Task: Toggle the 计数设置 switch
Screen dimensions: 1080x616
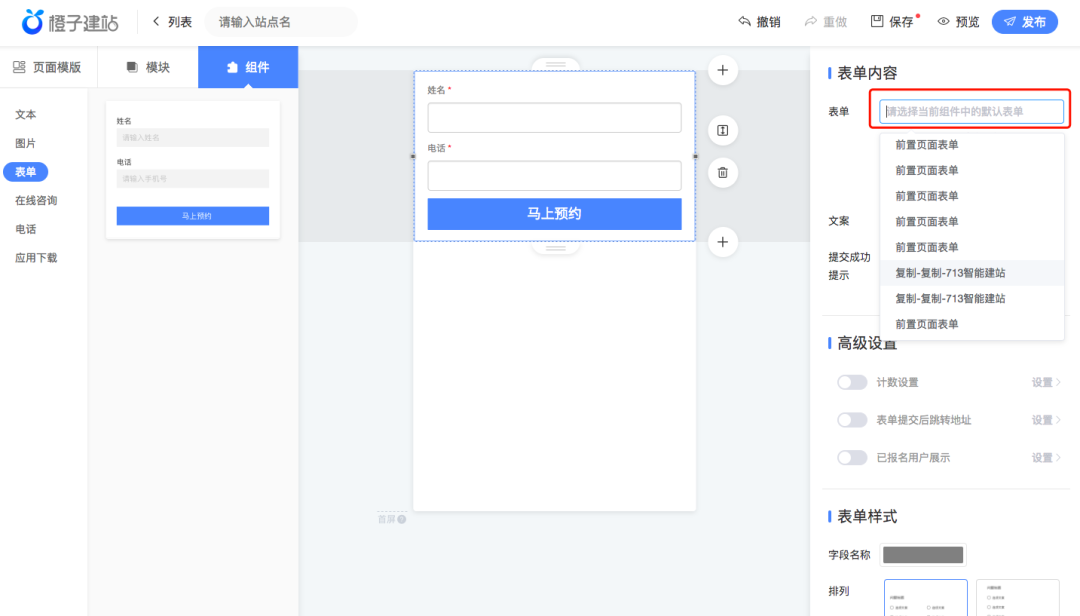Action: pyautogui.click(x=852, y=382)
